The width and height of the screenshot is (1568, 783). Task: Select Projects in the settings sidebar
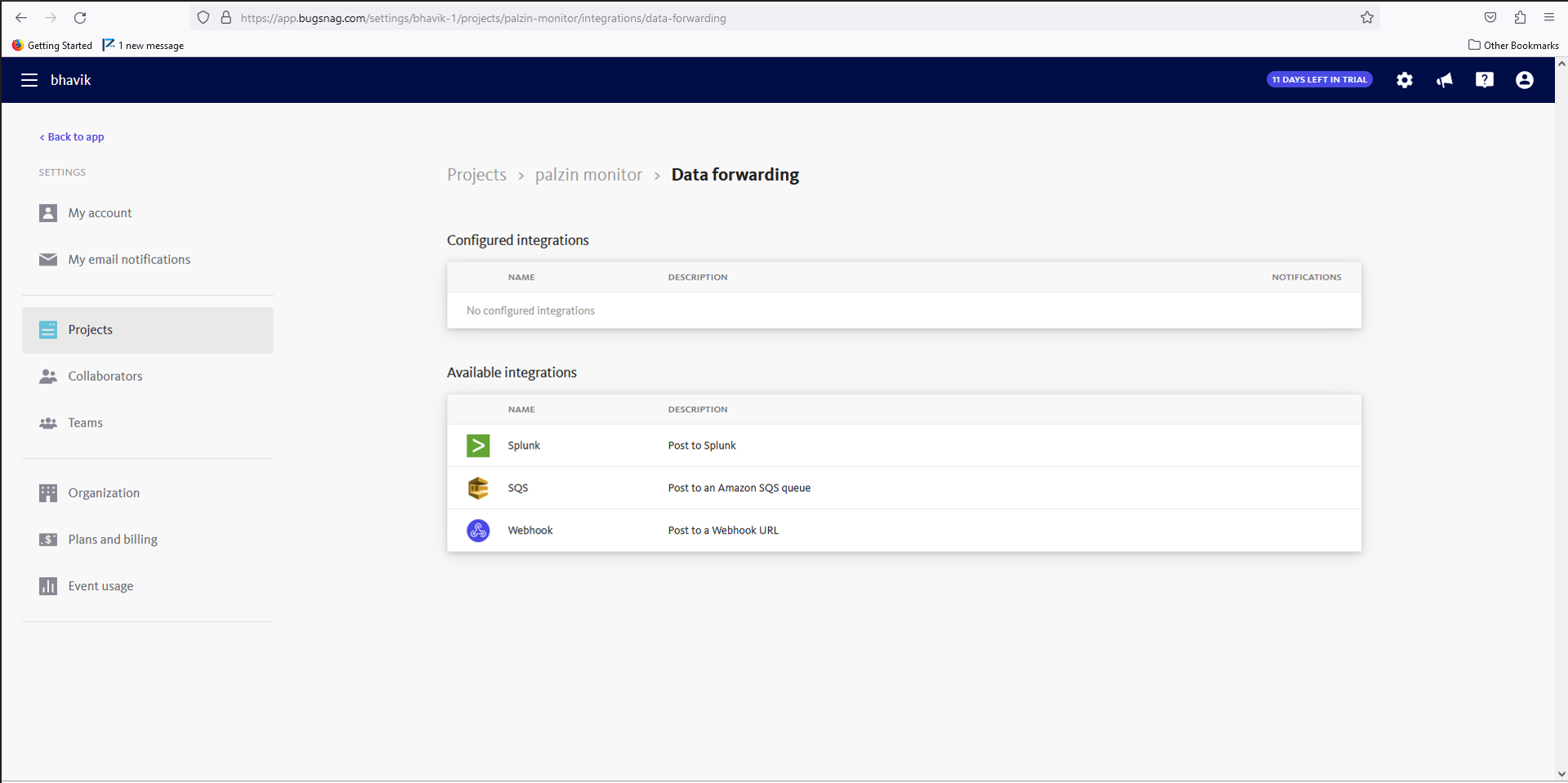pyautogui.click(x=148, y=330)
